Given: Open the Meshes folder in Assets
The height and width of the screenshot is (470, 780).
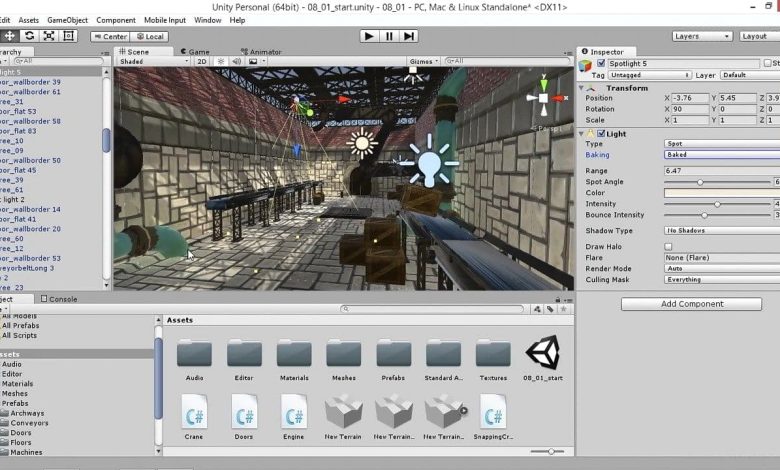Looking at the screenshot, I should click(344, 359).
